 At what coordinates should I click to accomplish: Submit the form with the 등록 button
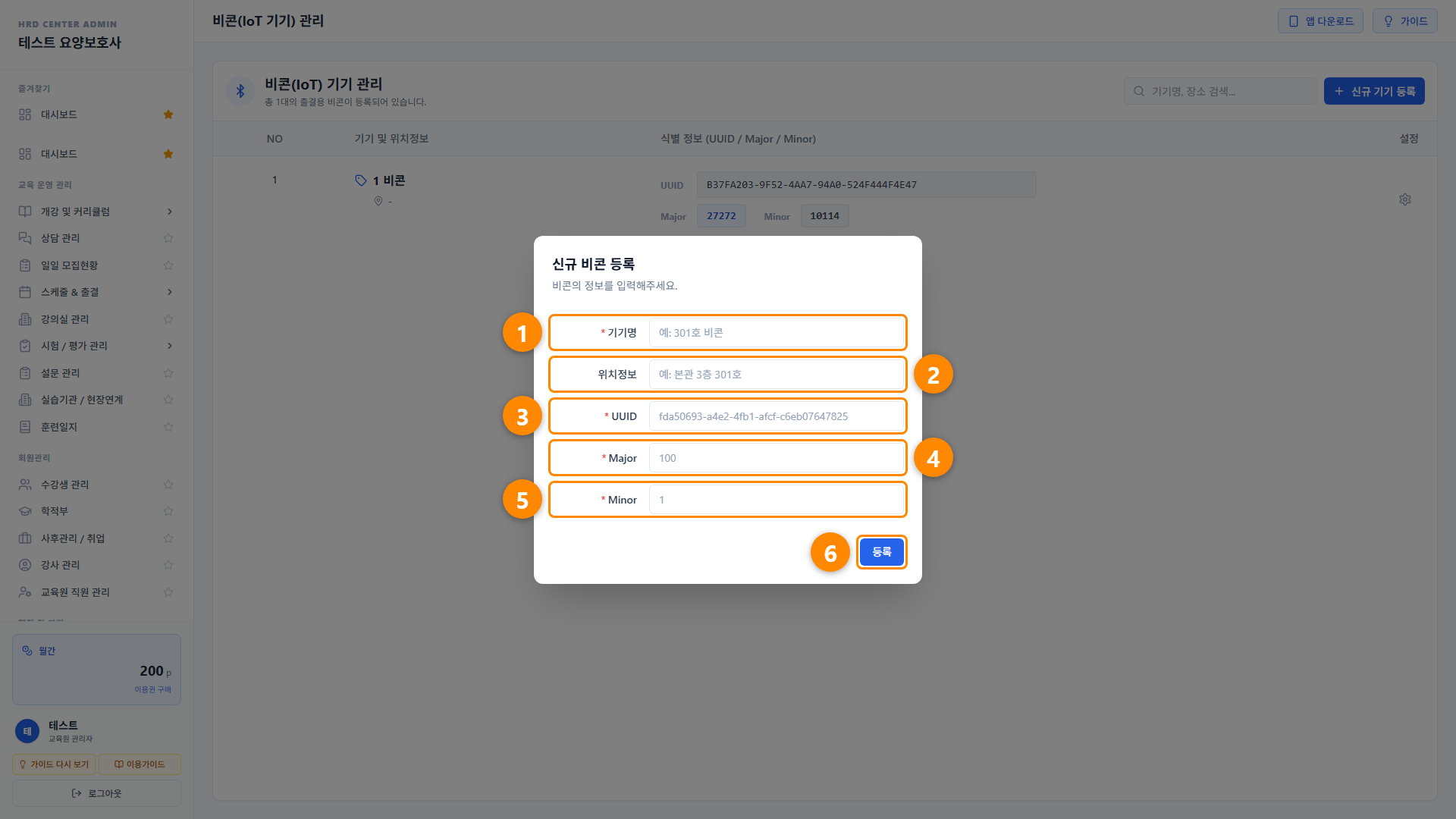(x=881, y=551)
